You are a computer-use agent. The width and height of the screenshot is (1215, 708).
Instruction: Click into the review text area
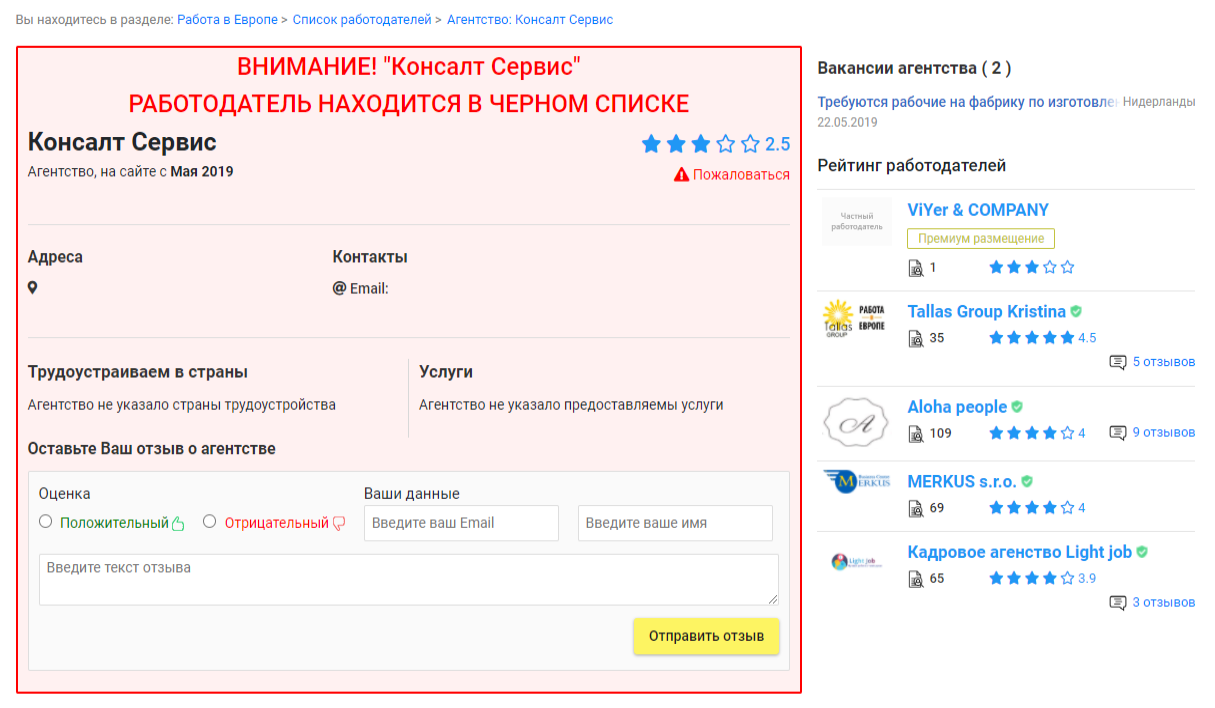point(408,580)
